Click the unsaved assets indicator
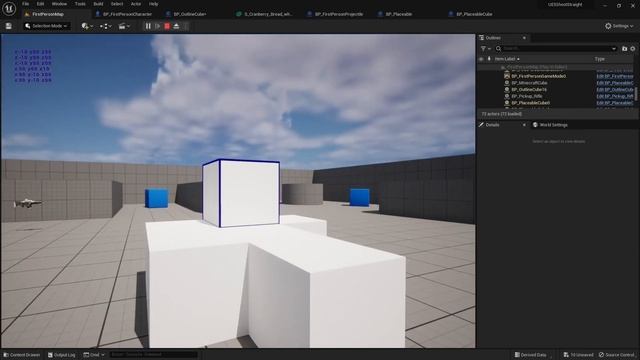640x360 pixels. tap(578, 355)
